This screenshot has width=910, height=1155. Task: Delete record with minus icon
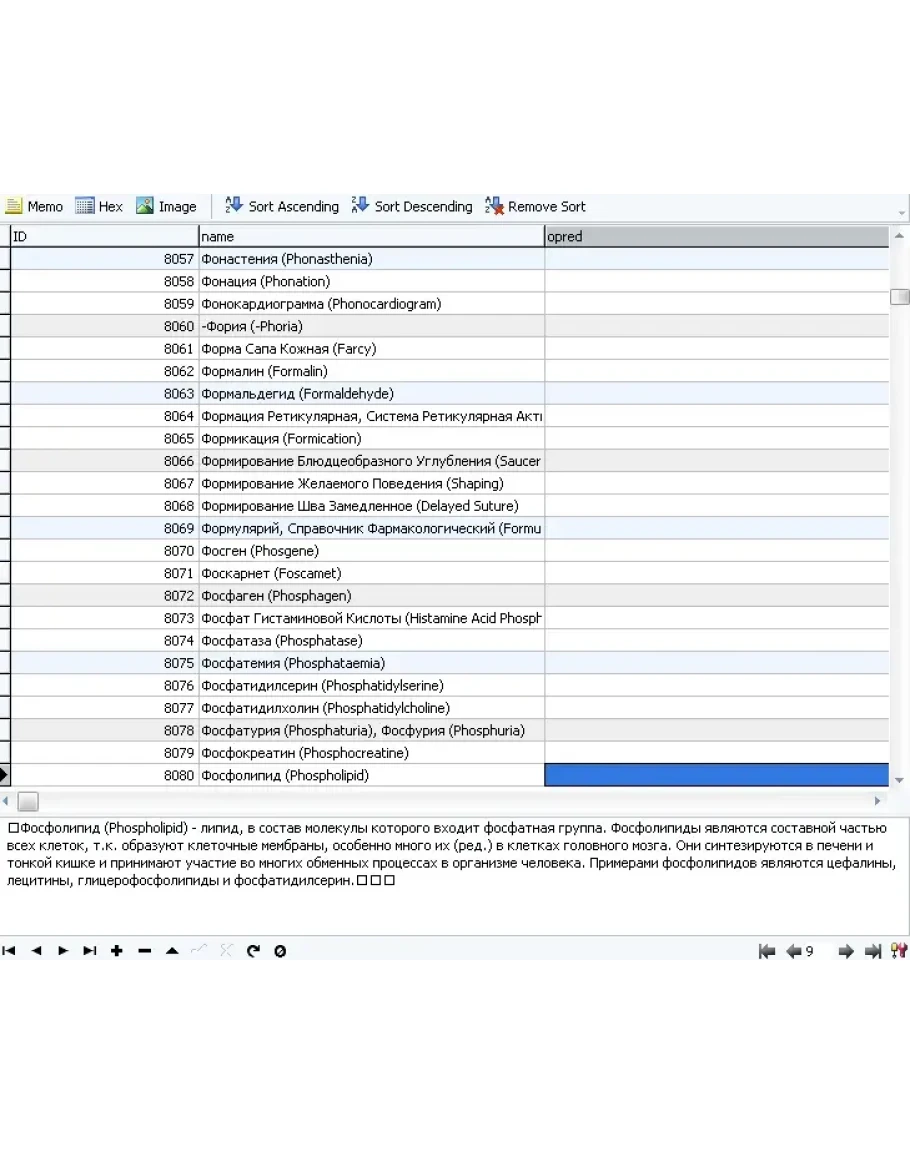click(x=144, y=951)
